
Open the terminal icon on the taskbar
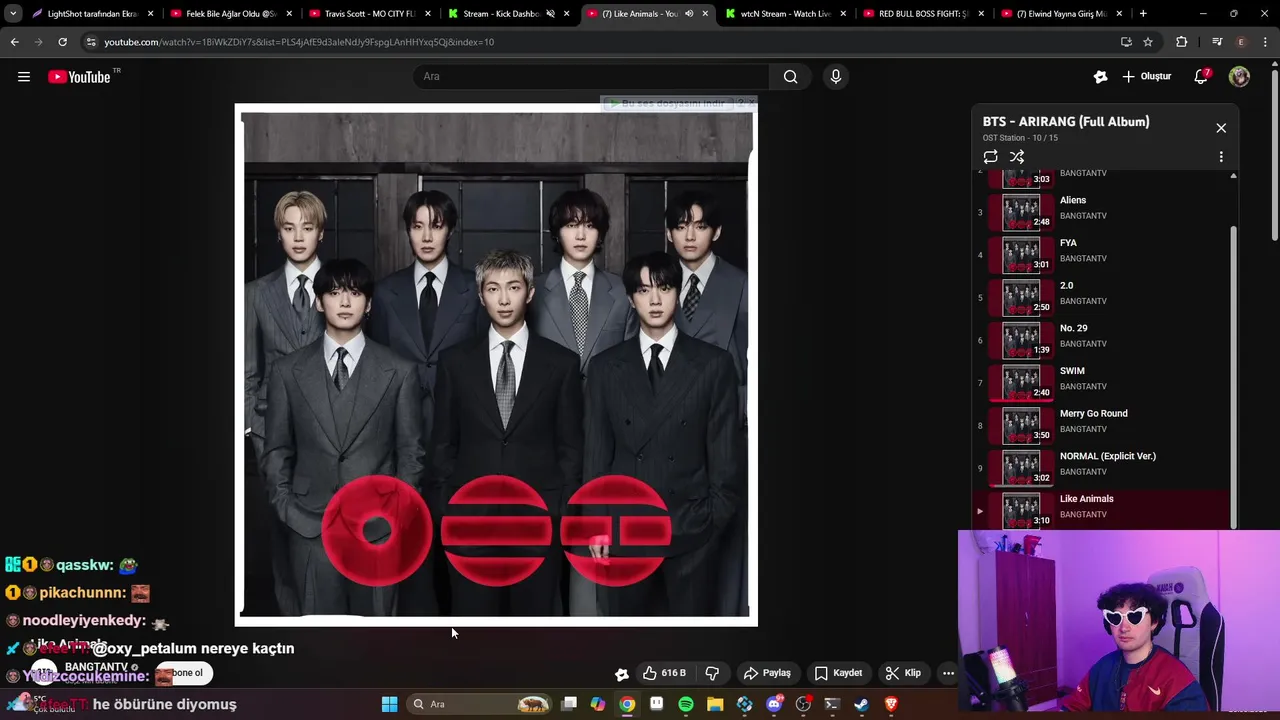pos(832,704)
